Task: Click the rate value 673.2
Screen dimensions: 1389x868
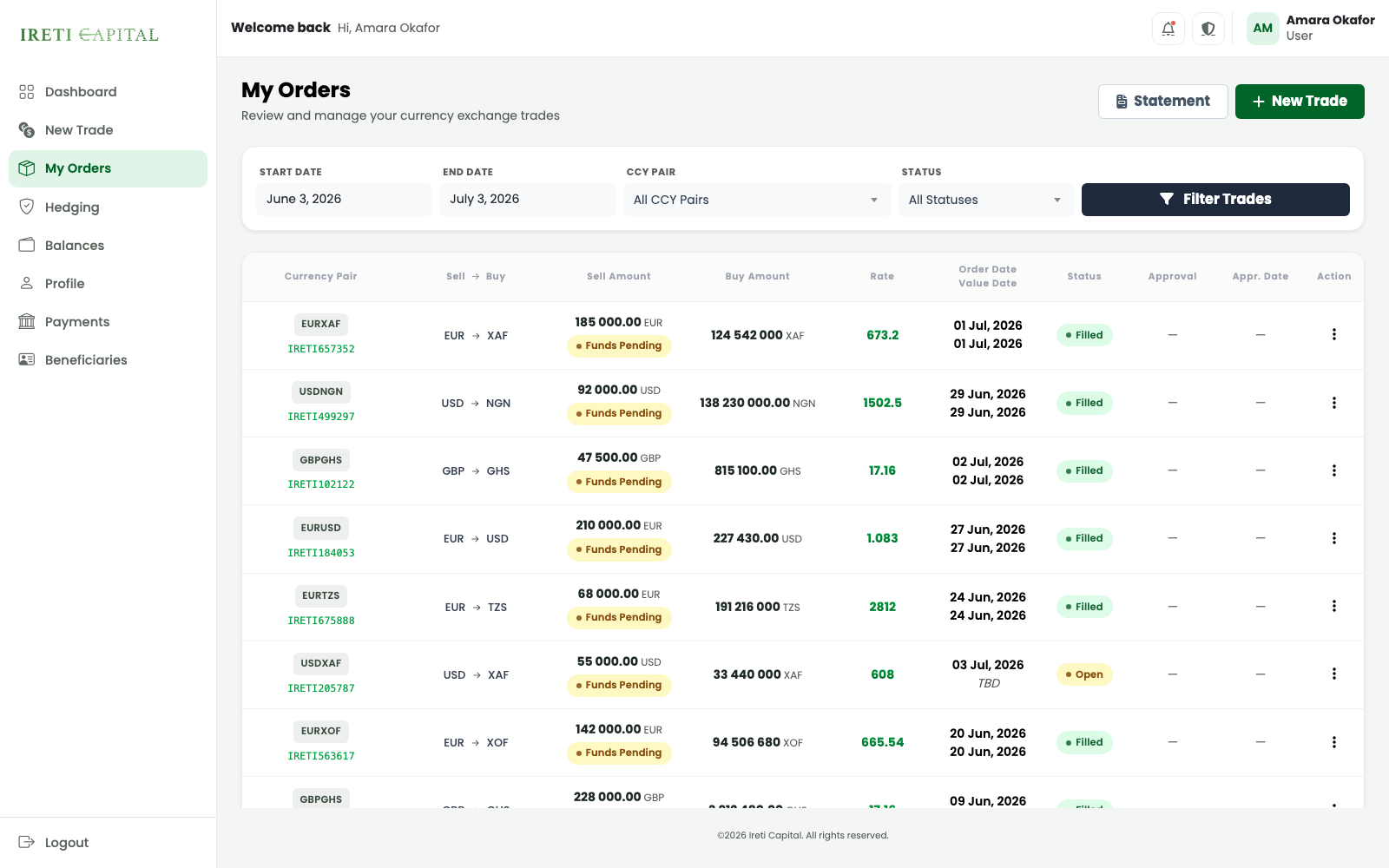Action: click(x=883, y=335)
